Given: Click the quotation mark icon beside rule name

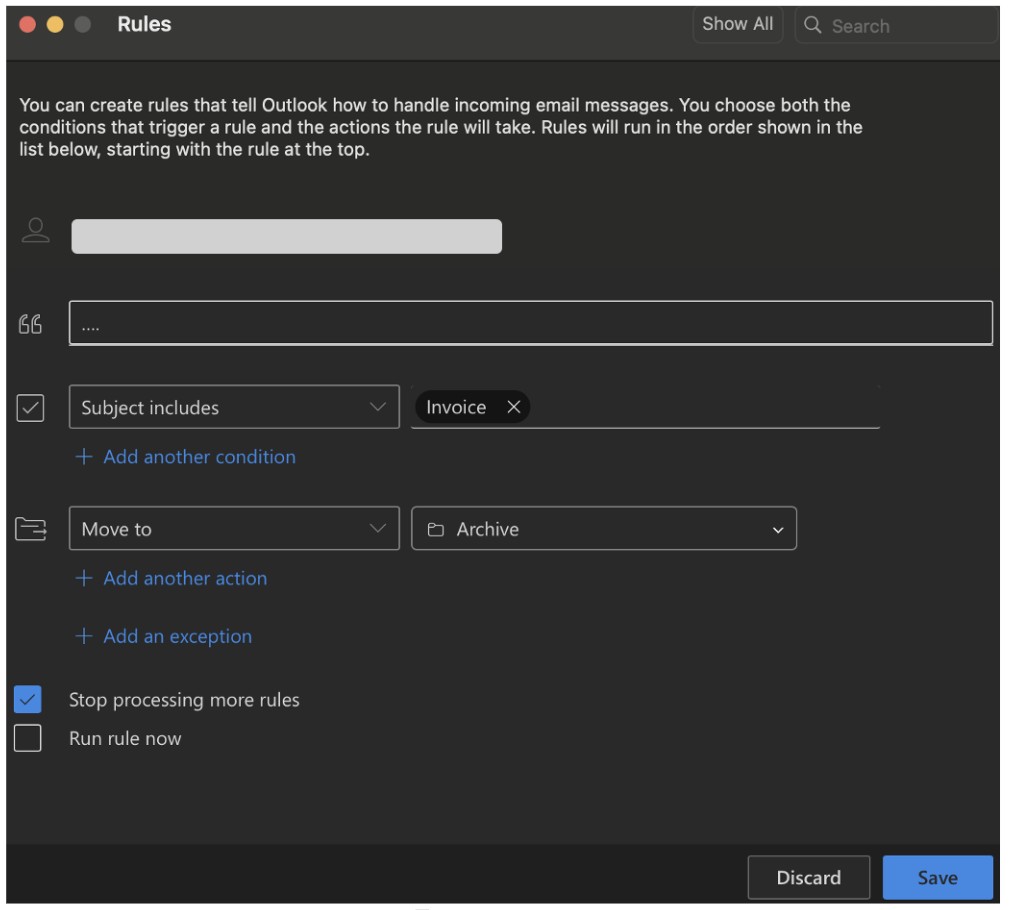Looking at the screenshot, I should click(31, 324).
